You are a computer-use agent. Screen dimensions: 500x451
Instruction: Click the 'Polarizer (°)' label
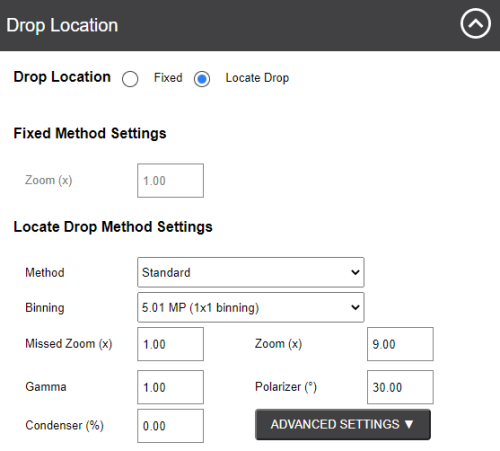coord(286,387)
